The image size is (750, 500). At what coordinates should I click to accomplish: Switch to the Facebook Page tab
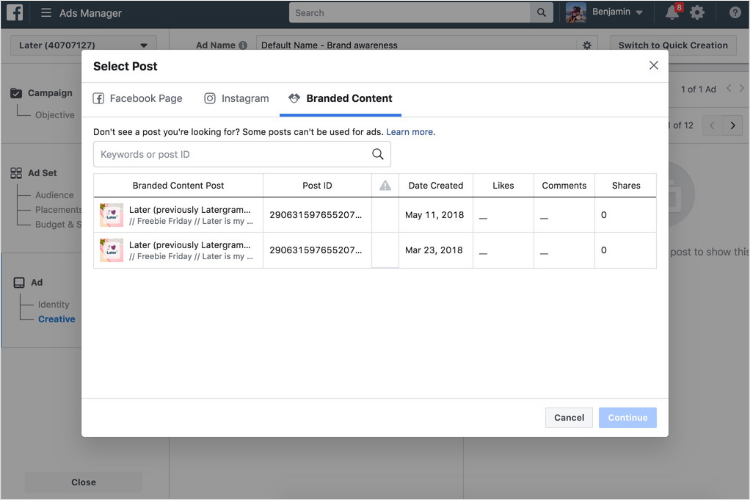tap(137, 99)
